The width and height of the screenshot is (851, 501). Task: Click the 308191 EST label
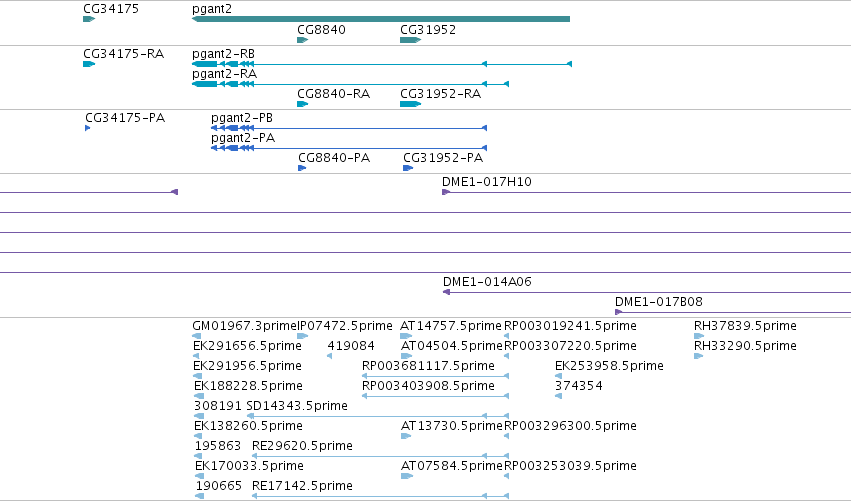pos(218,406)
